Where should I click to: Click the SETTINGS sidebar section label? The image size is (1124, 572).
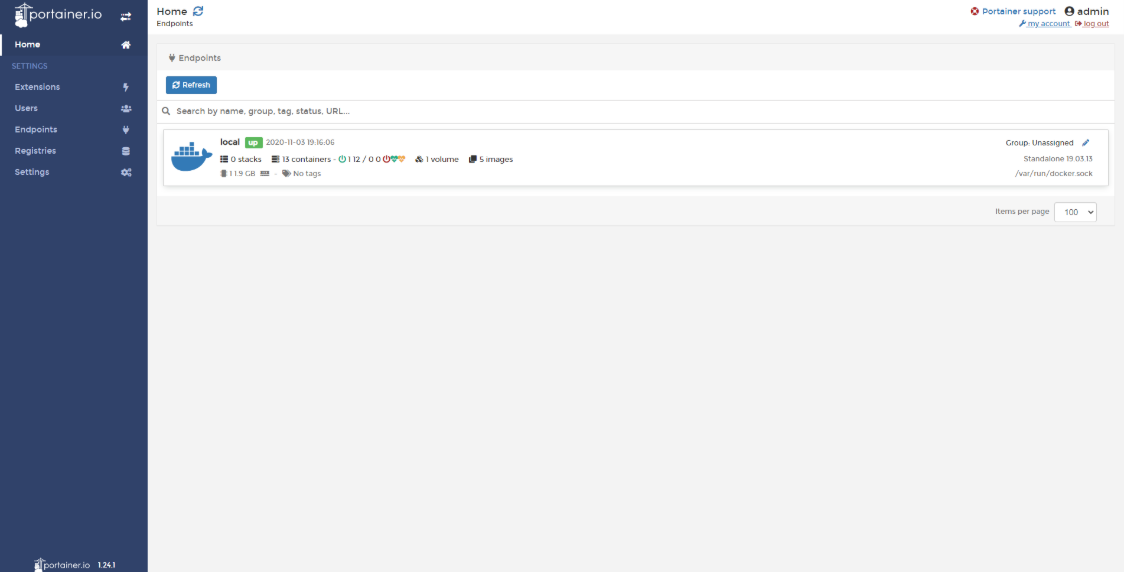pyautogui.click(x=29, y=66)
